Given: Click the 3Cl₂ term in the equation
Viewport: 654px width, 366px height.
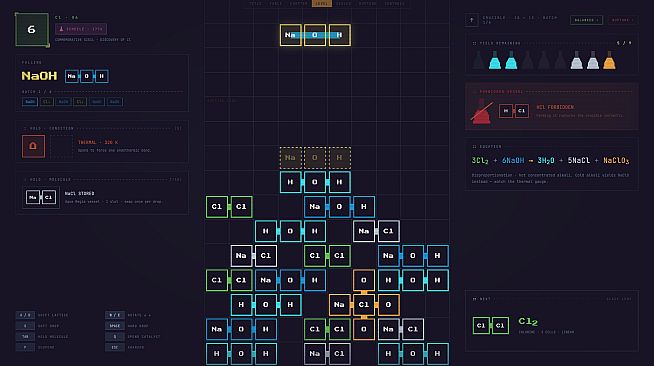Looking at the screenshot, I should point(480,160).
